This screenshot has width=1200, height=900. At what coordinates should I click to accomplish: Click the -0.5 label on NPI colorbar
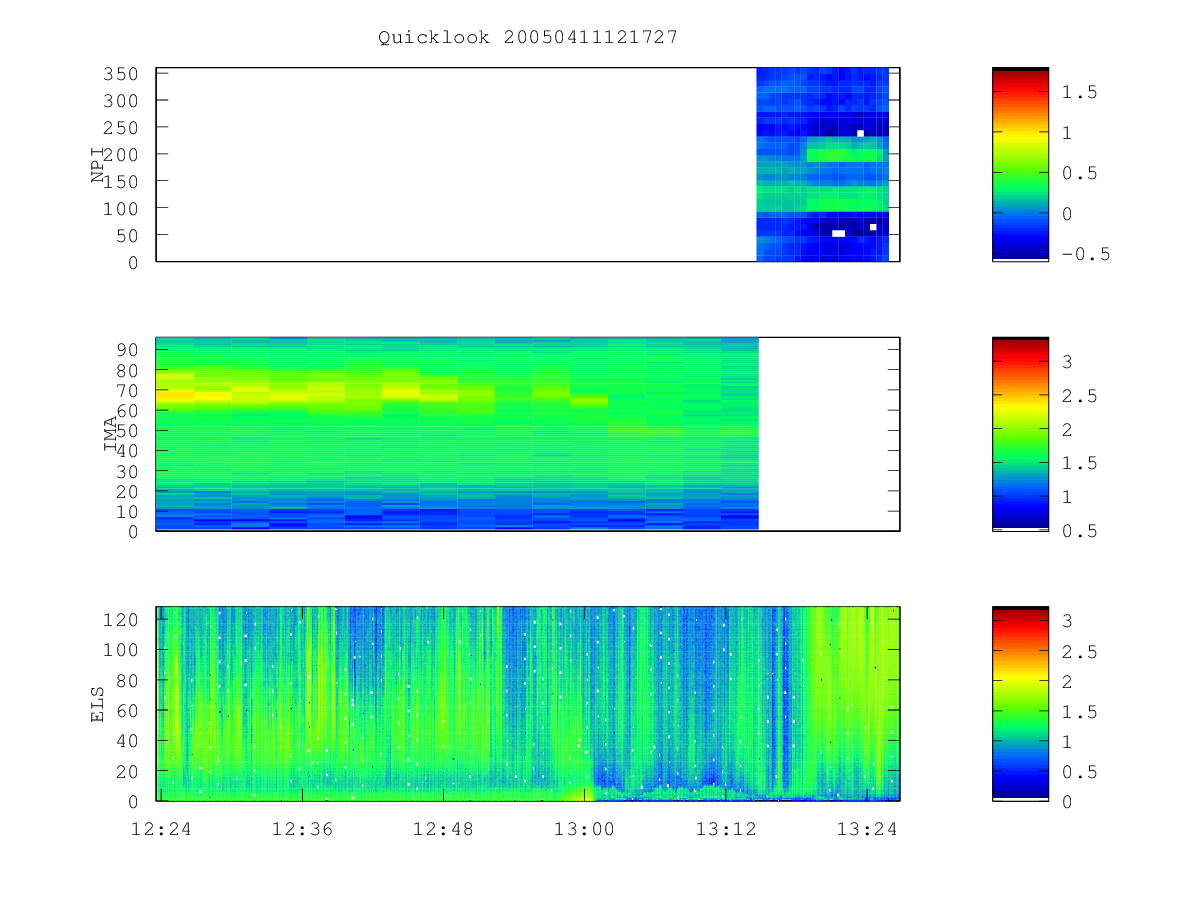(1086, 254)
